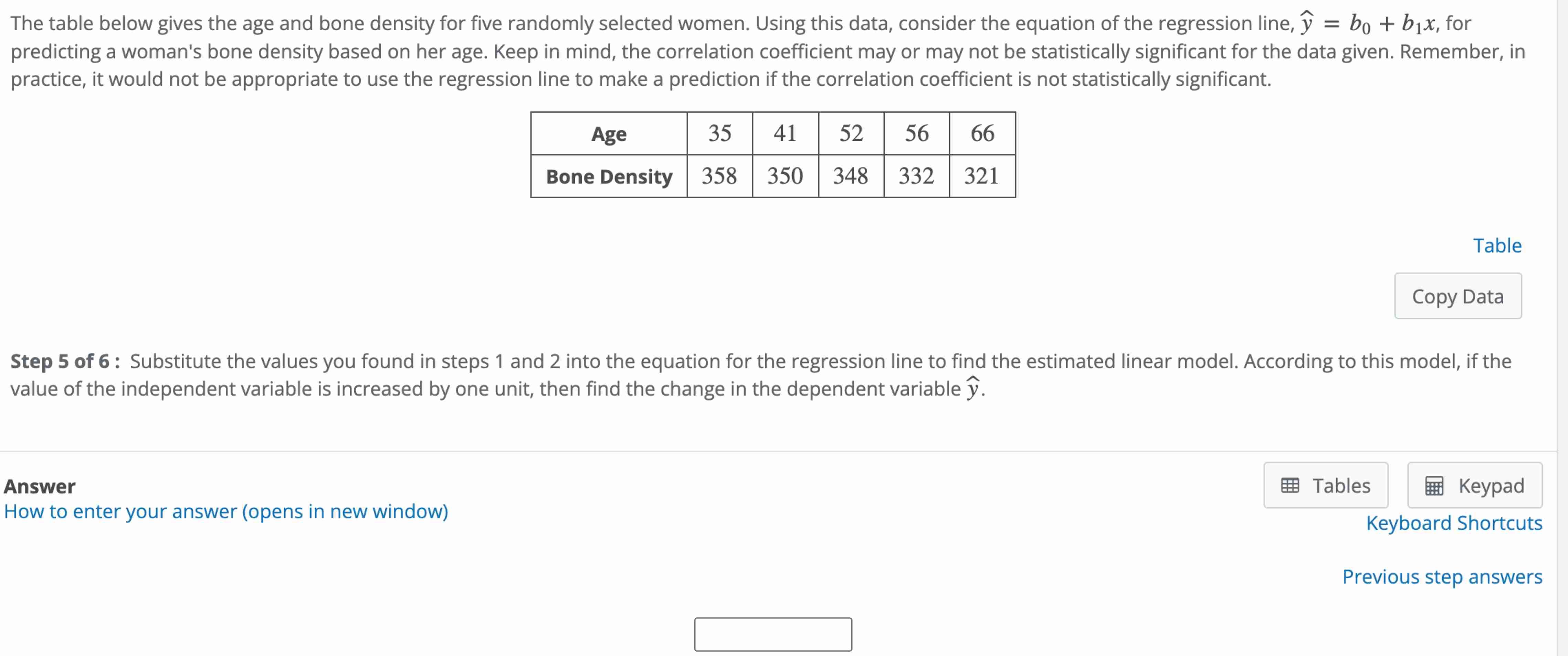Click the Age value 35 cell
Screen dimensions: 1568x656
[x=719, y=133]
